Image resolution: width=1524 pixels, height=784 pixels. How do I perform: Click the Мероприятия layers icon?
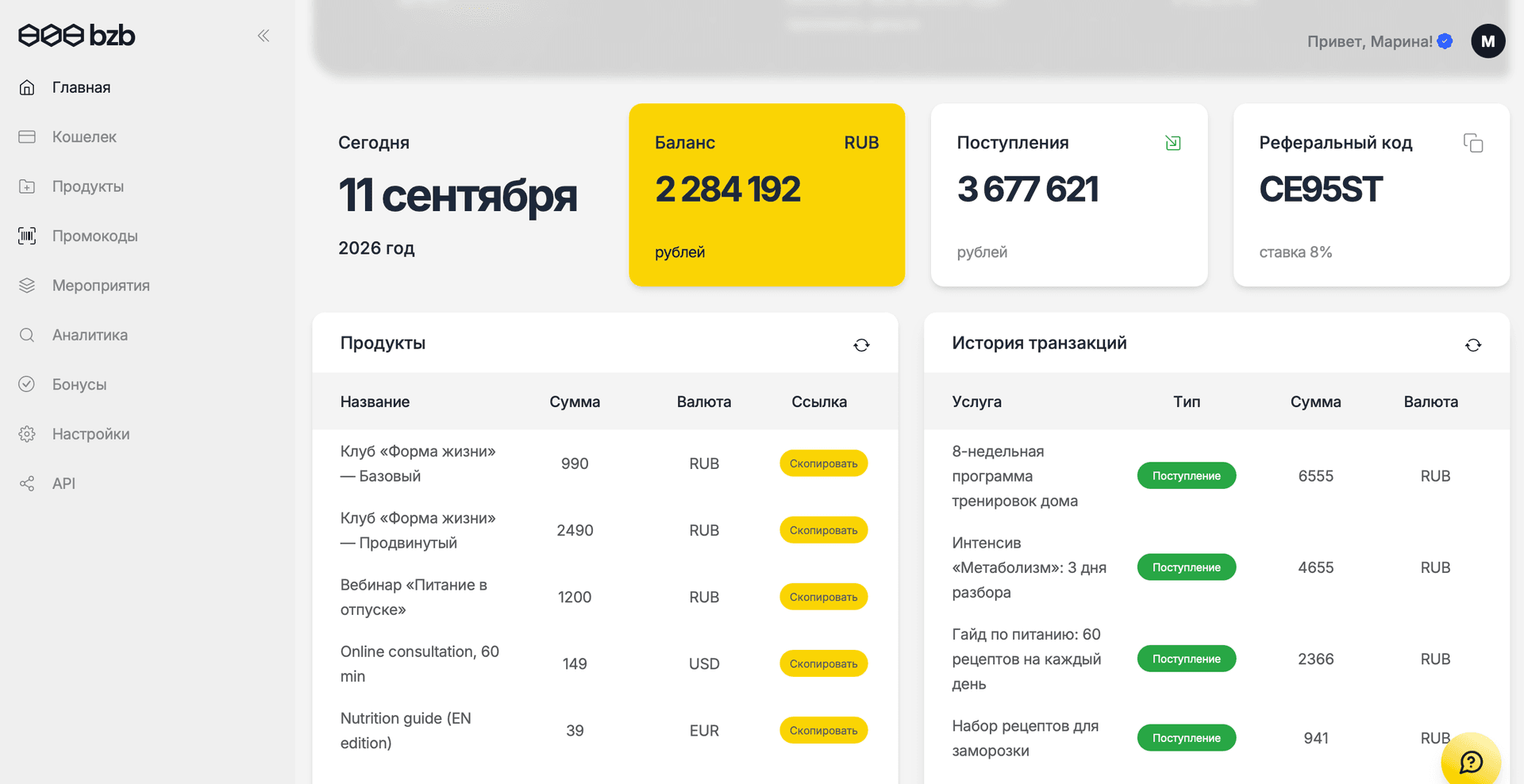pos(27,285)
